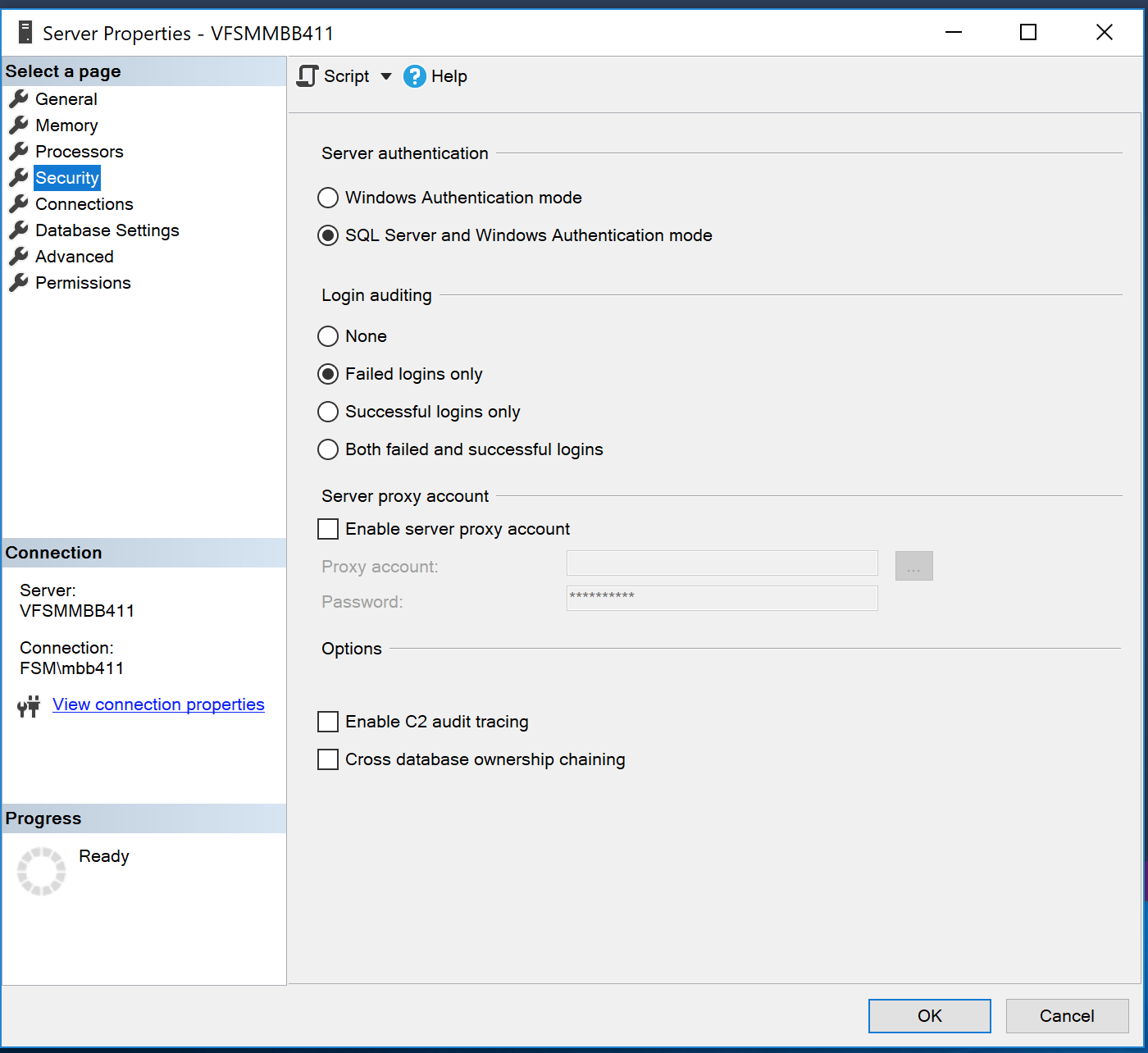The width and height of the screenshot is (1148, 1053).
Task: Click the blue Help question mark icon
Action: point(415,76)
